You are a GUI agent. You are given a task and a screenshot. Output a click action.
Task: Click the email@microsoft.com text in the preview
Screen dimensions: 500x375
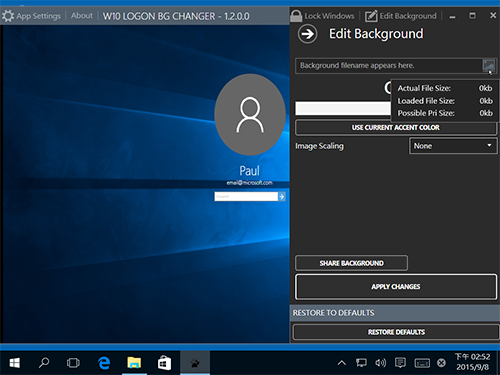coord(249,183)
